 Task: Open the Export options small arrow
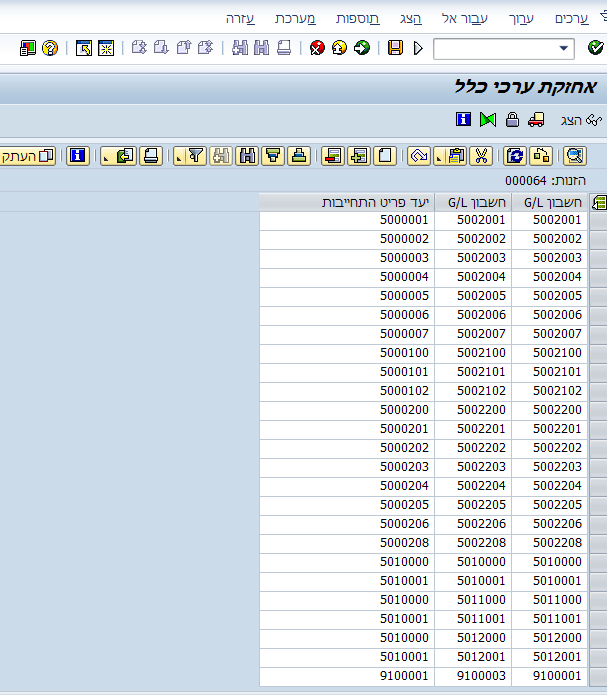tap(106, 158)
